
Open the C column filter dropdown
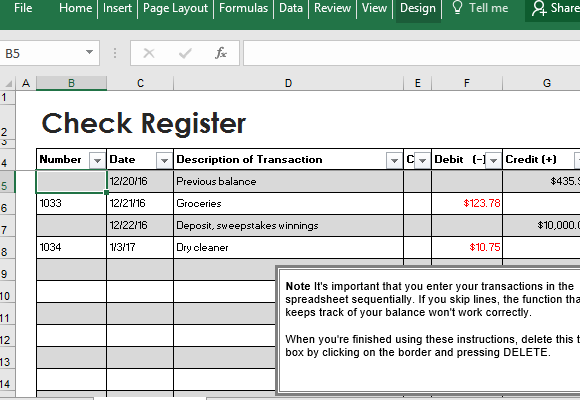click(422, 160)
